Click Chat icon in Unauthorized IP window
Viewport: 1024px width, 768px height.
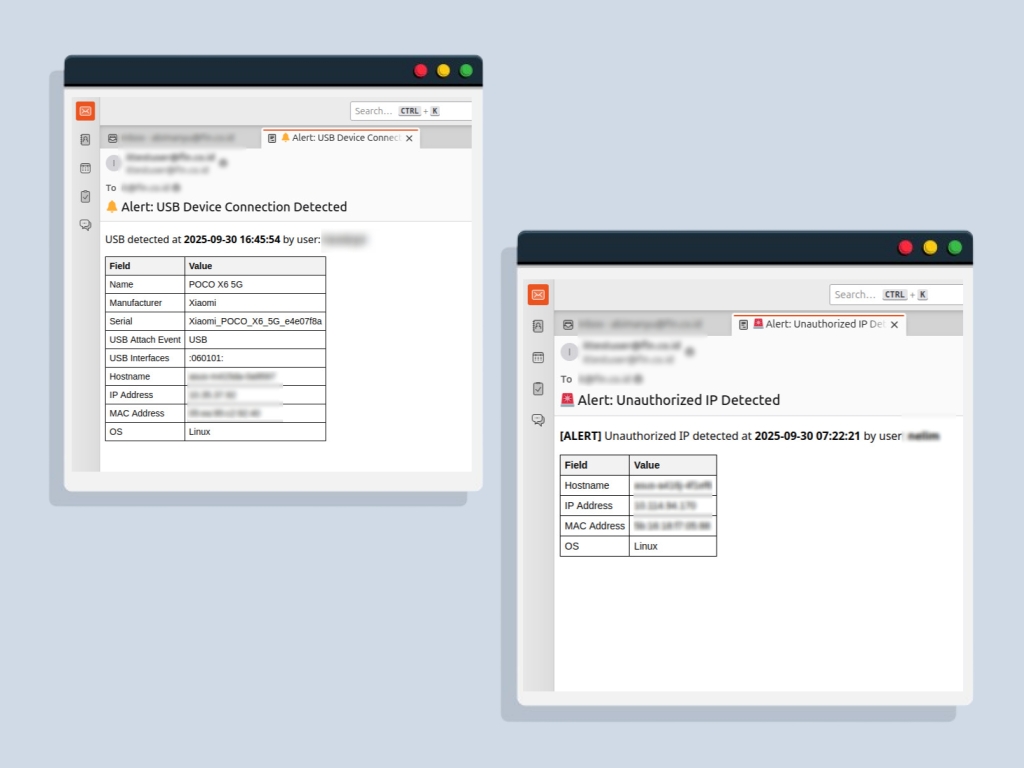point(538,420)
